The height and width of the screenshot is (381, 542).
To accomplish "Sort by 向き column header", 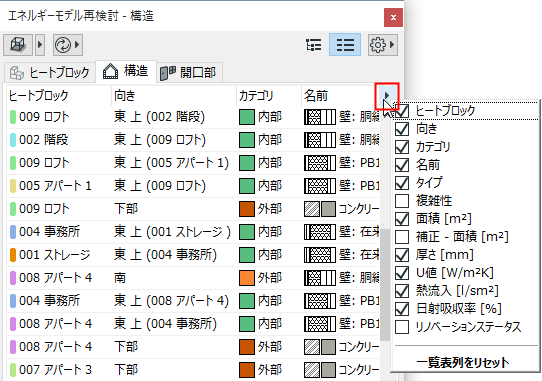I will click(x=174, y=95).
